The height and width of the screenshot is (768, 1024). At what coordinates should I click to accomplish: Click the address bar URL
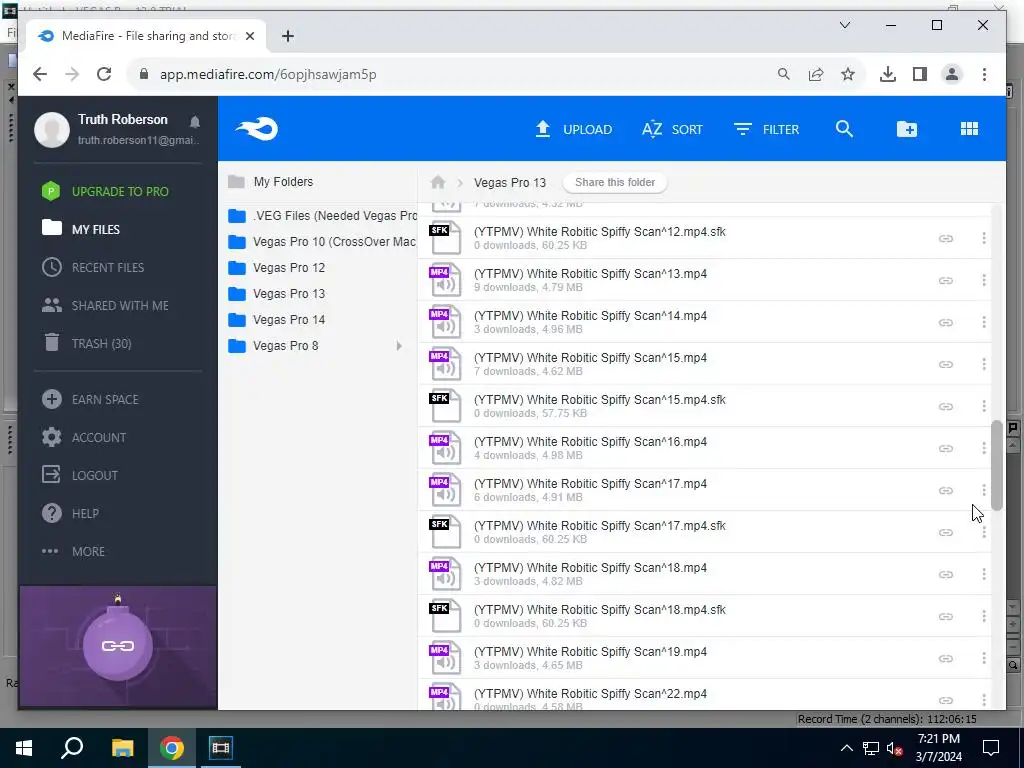tap(268, 74)
